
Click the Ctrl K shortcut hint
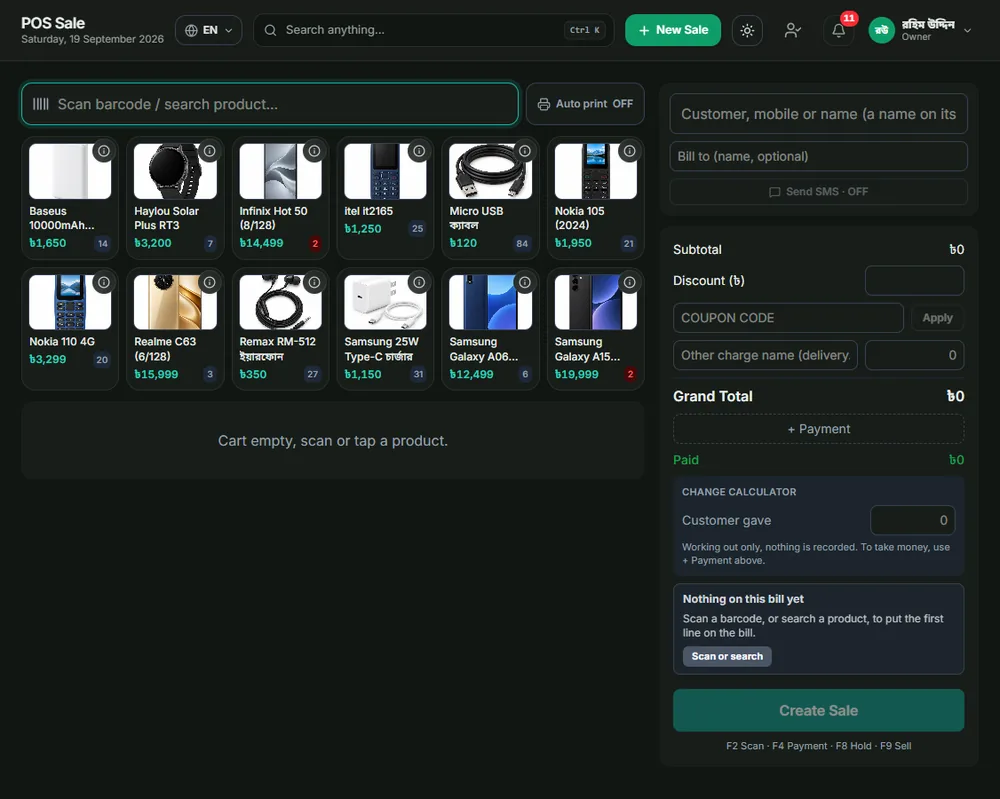(584, 30)
